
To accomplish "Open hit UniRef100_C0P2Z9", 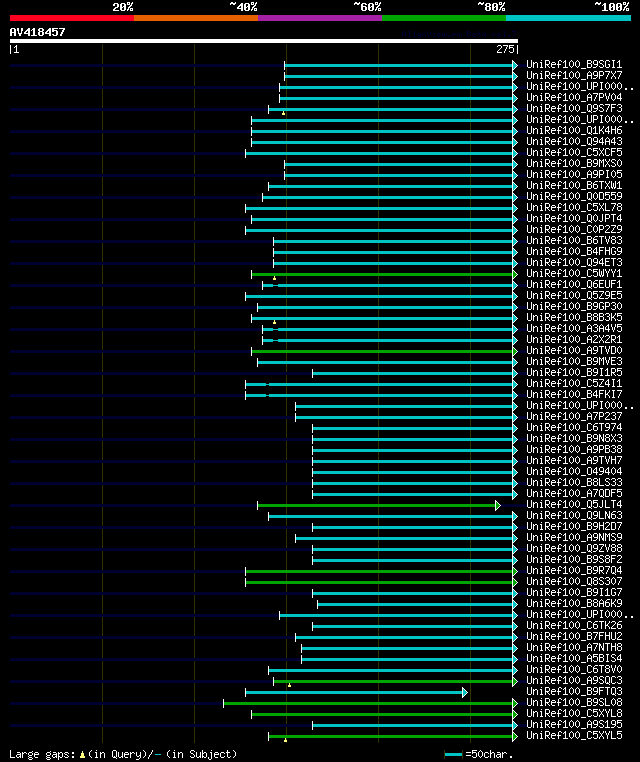I will tap(574, 229).
